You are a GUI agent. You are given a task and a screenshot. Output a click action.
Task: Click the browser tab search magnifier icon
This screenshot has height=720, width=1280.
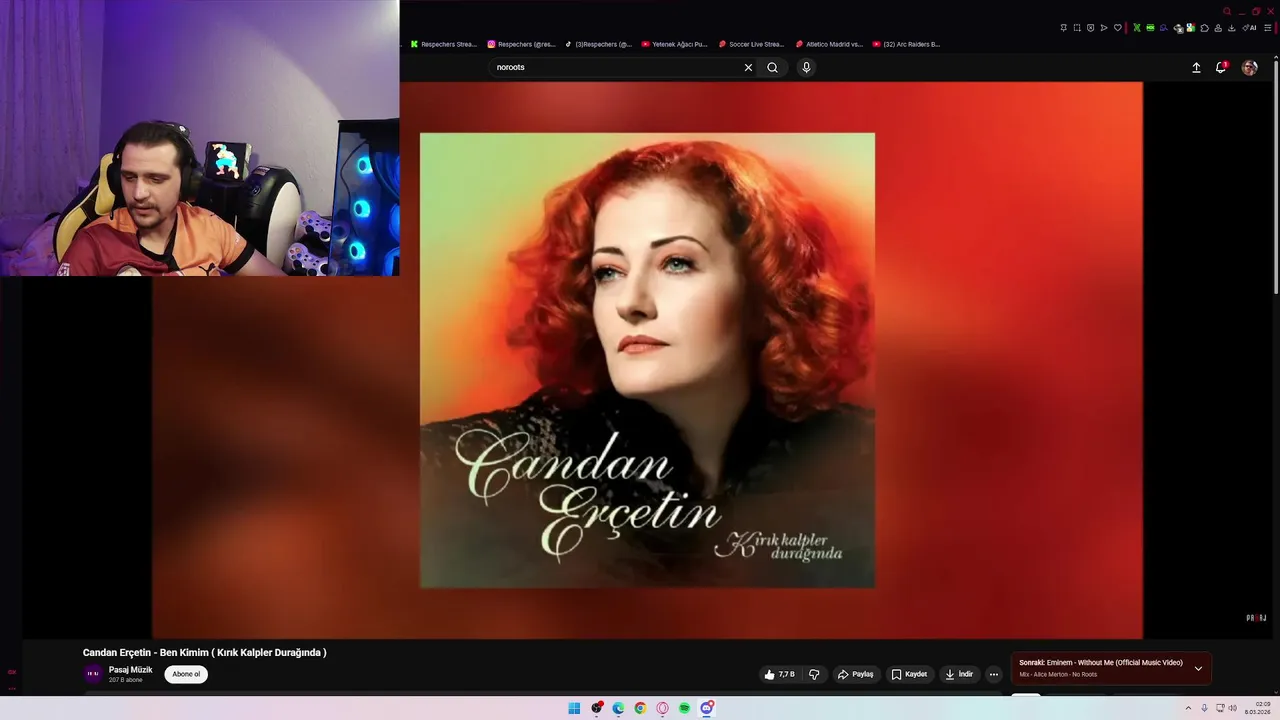tap(1227, 11)
